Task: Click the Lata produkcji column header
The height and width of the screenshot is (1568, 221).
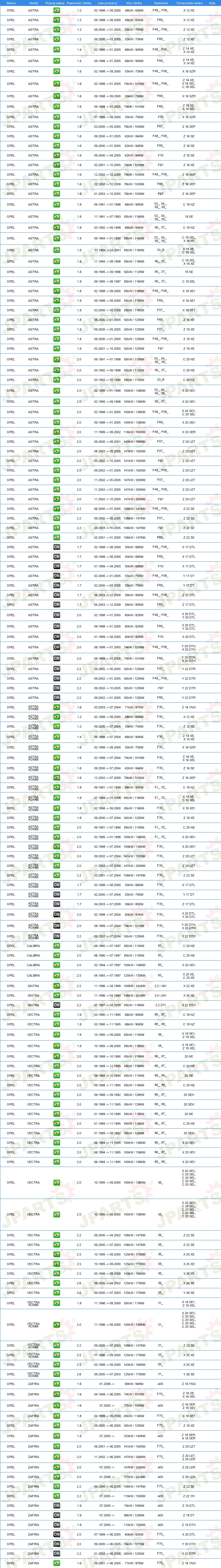Action: [107, 3]
